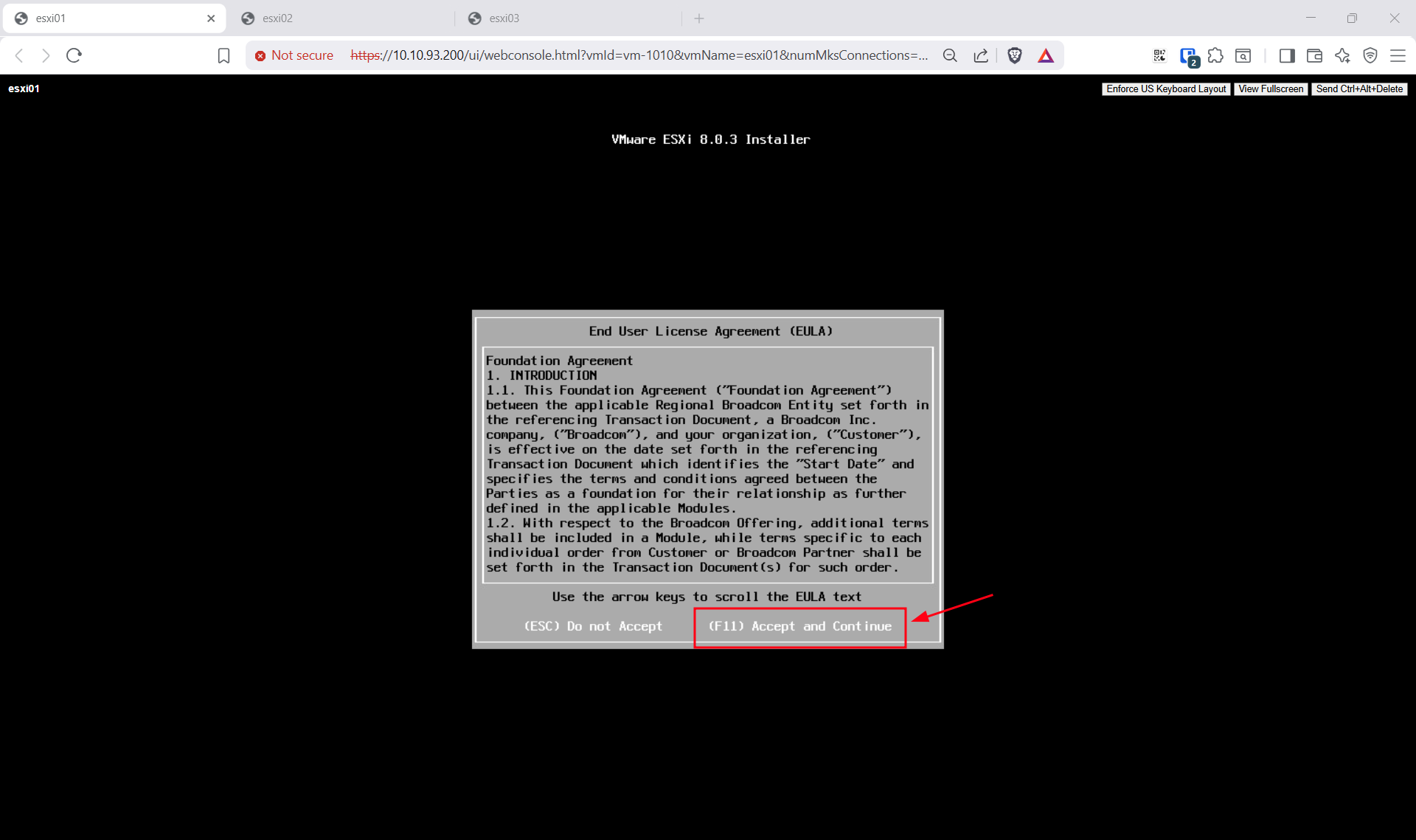Open the QR code extension icon
1416x840 pixels.
pyautogui.click(x=1159, y=55)
